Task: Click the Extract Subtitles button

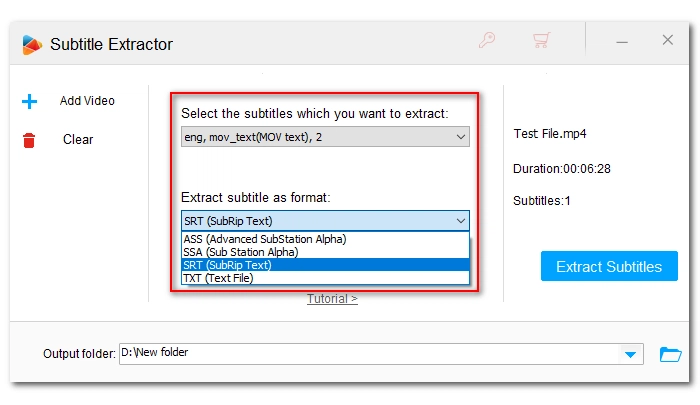Action: point(609,266)
